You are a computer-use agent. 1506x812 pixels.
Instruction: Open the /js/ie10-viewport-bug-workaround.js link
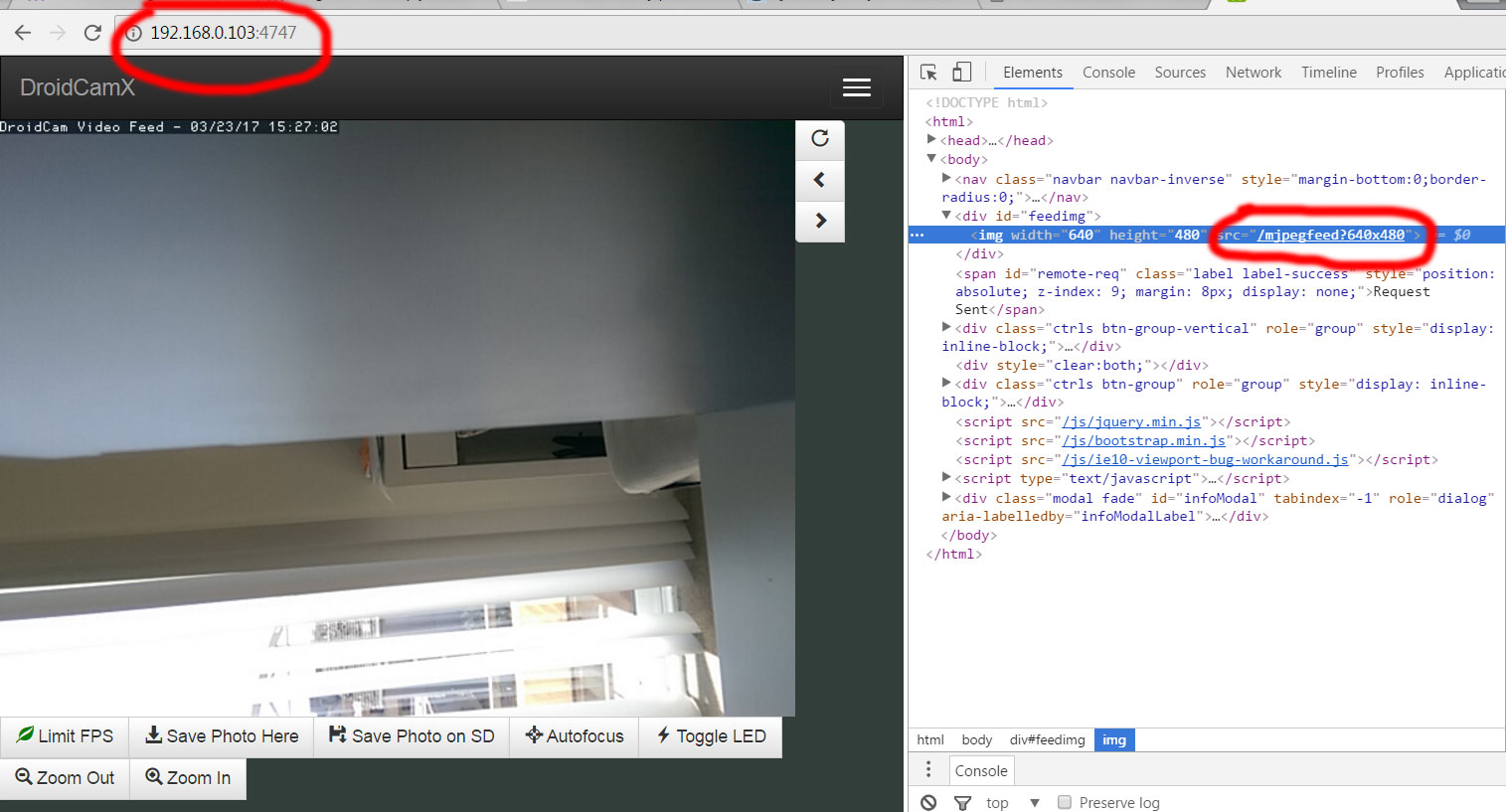point(1206,460)
